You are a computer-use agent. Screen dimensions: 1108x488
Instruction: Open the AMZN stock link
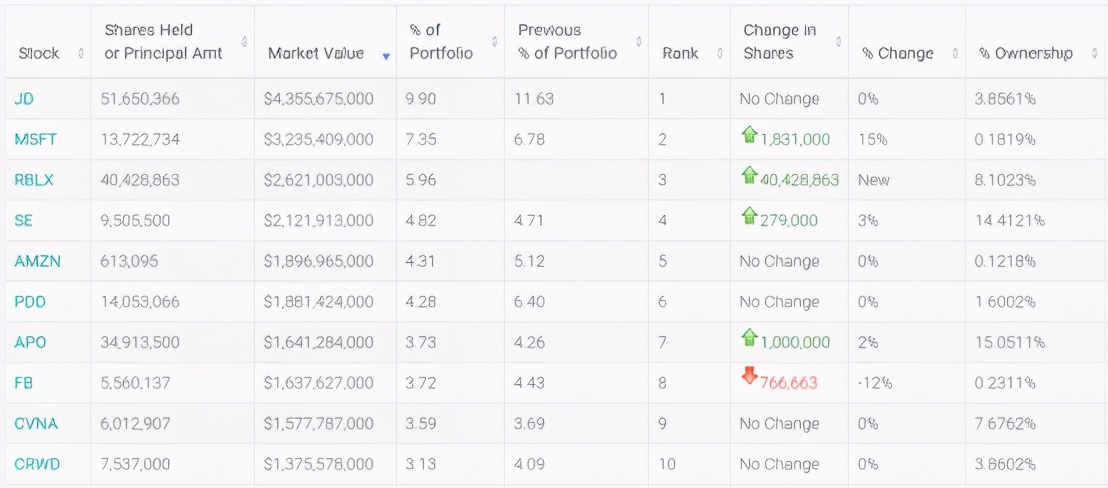[37, 261]
